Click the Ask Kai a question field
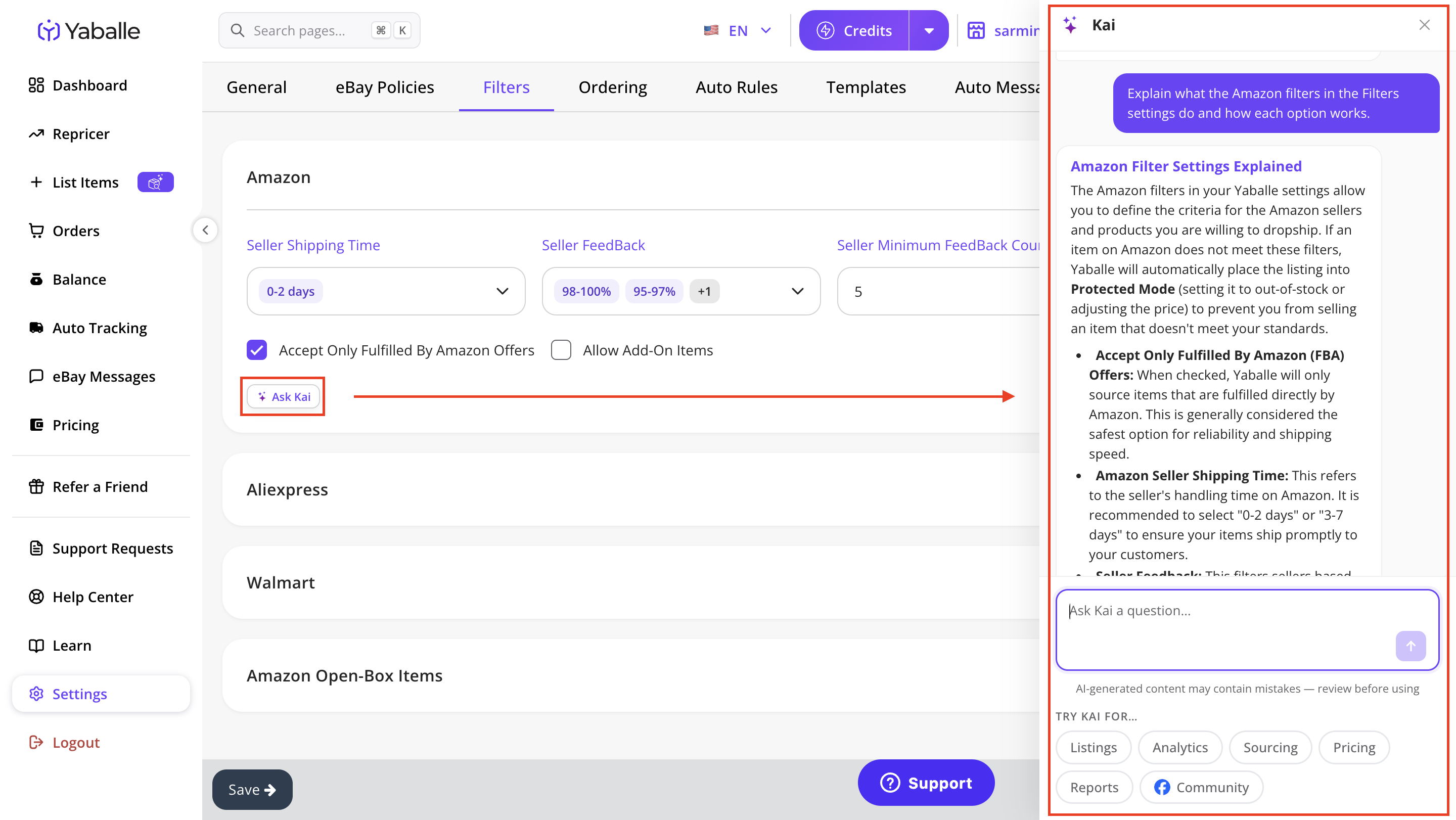Screen dimensions: 1456x820 1247,630
